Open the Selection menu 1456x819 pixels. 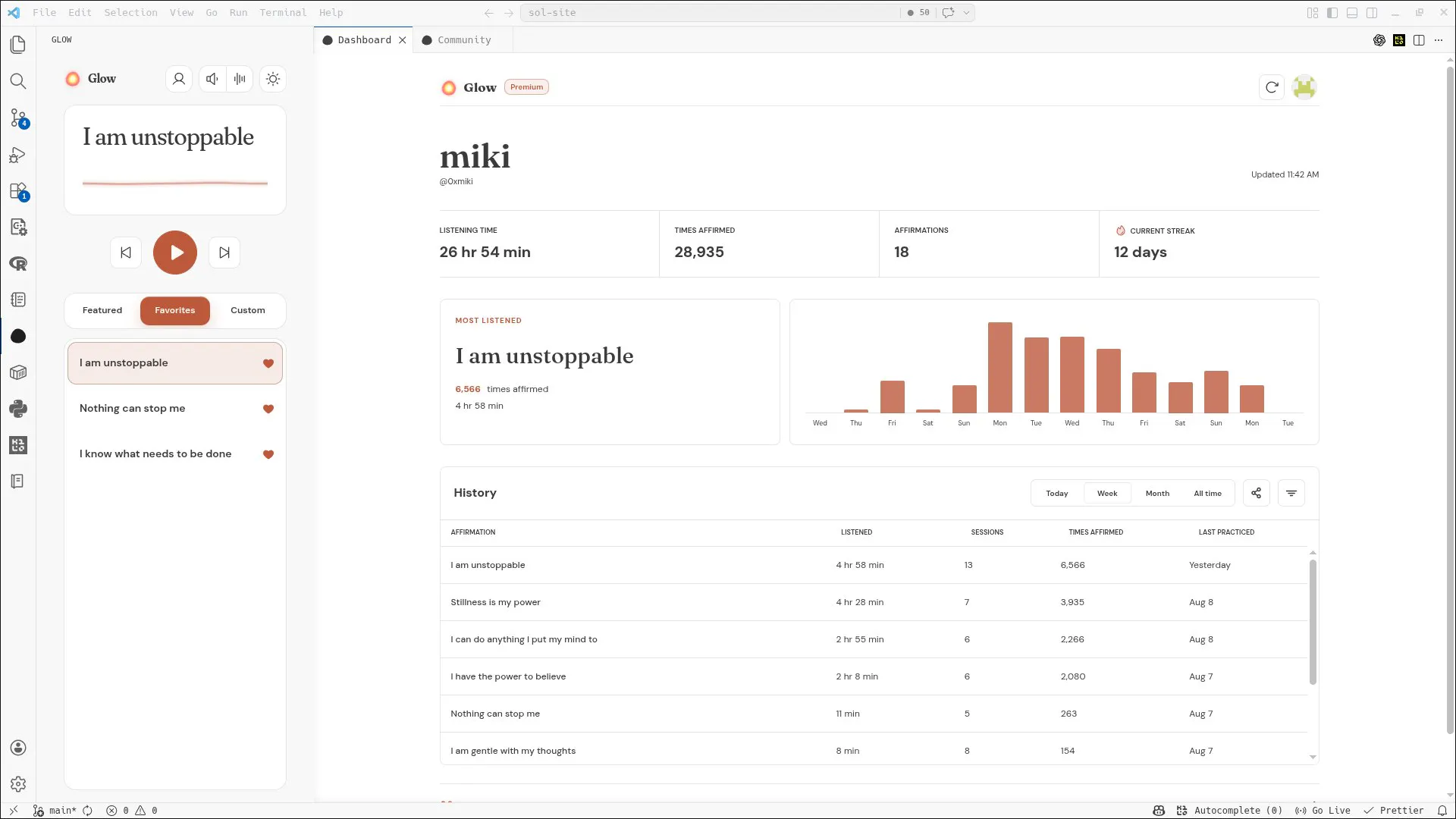click(x=130, y=12)
